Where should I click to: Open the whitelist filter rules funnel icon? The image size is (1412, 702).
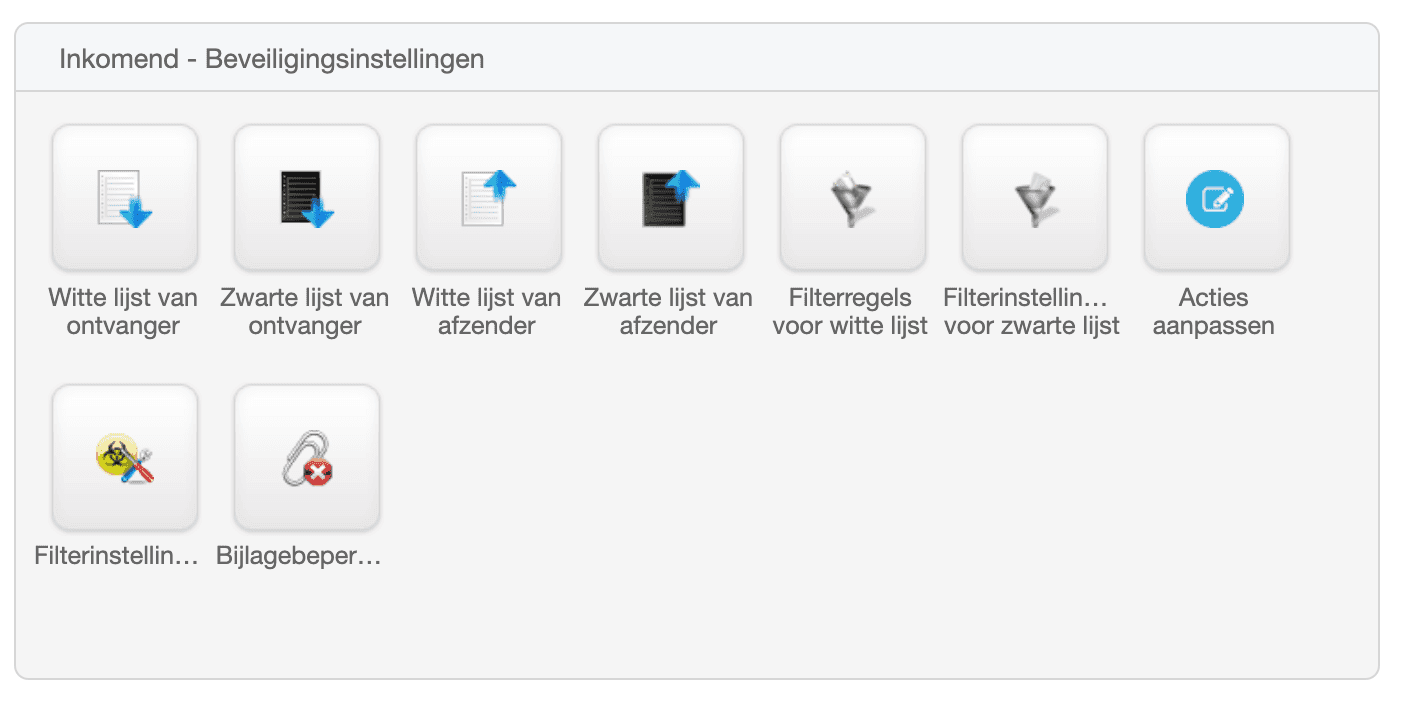click(x=852, y=198)
